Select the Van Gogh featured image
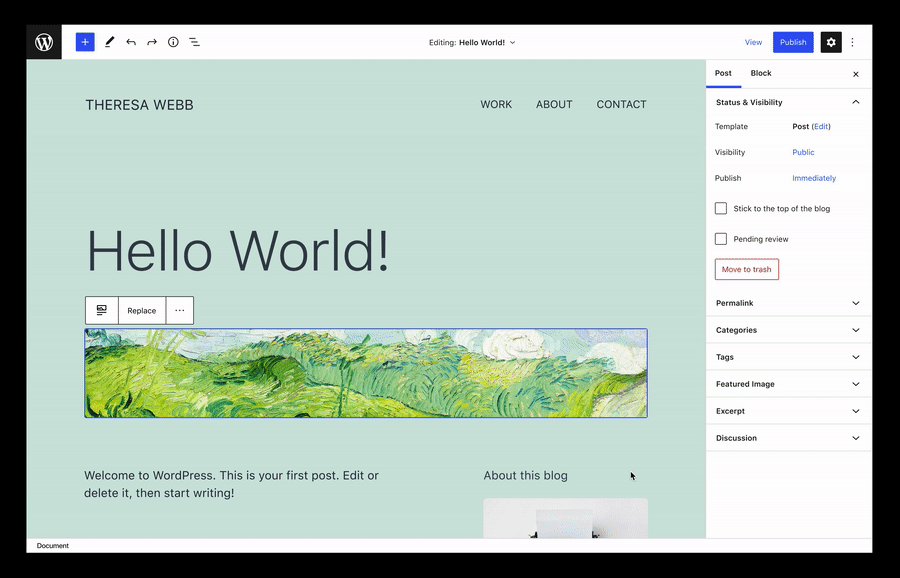900x578 pixels. click(366, 373)
